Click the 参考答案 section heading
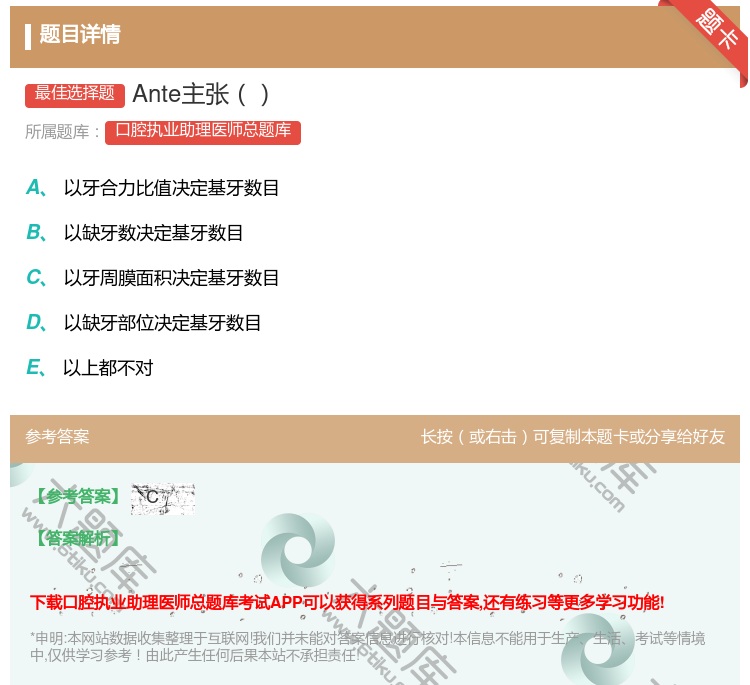Screen dimensions: 750x685 coord(57,436)
